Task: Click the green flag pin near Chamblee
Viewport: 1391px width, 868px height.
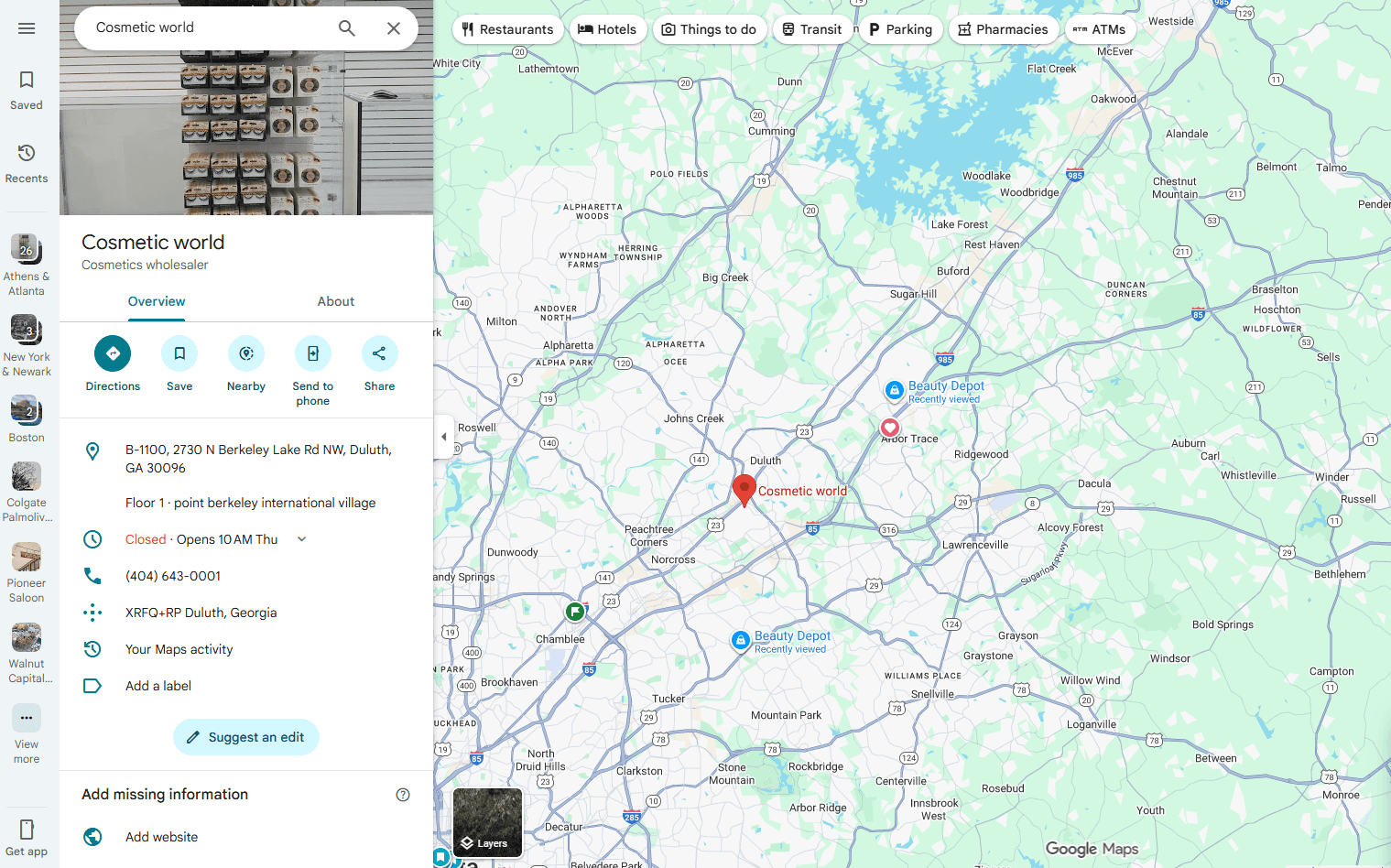Action: point(575,611)
